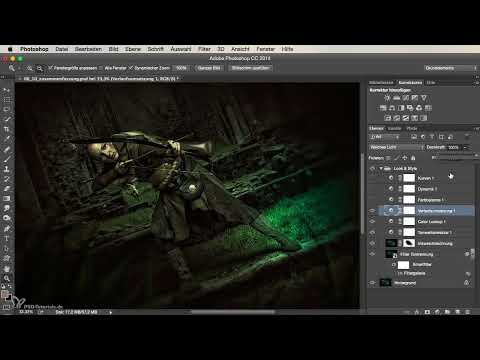
Task: Open the Apple menu
Action: (10, 49)
